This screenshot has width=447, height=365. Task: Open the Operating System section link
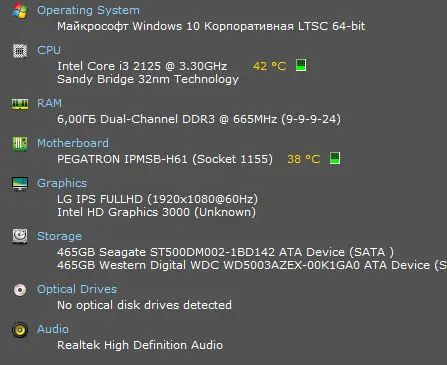[x=88, y=10]
